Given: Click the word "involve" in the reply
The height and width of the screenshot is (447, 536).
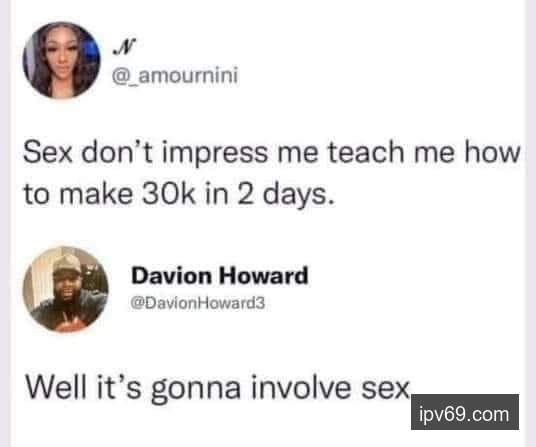Looking at the screenshot, I should [x=301, y=388].
